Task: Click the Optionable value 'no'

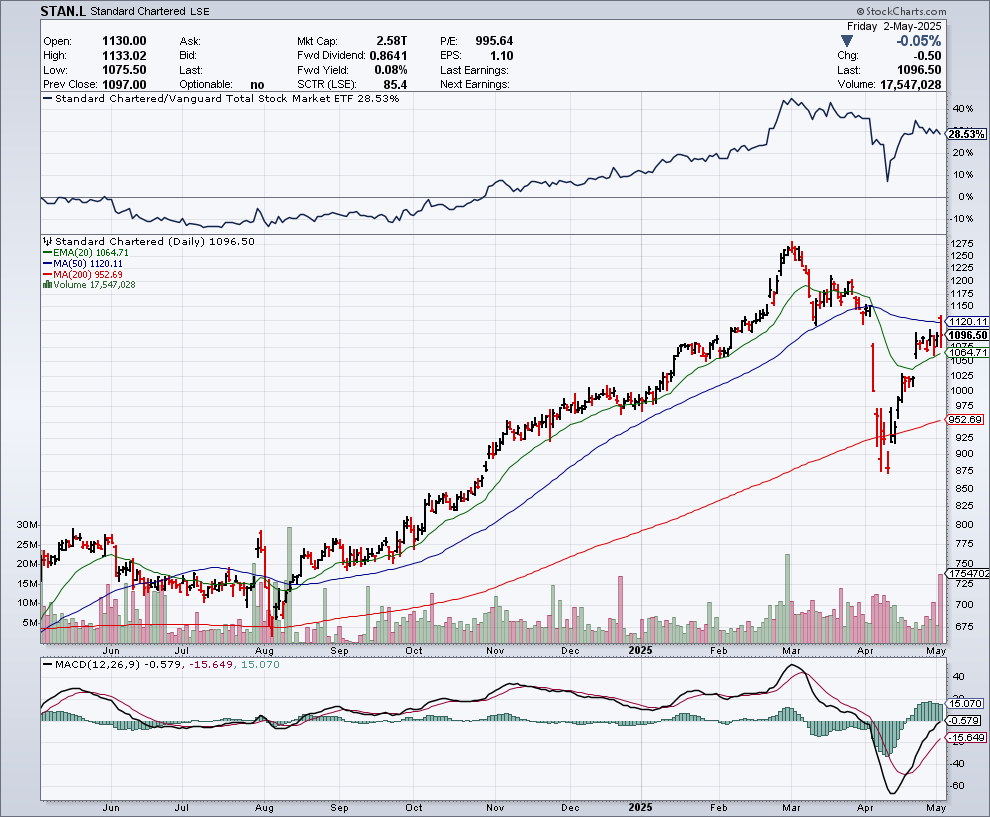Action: [x=257, y=85]
